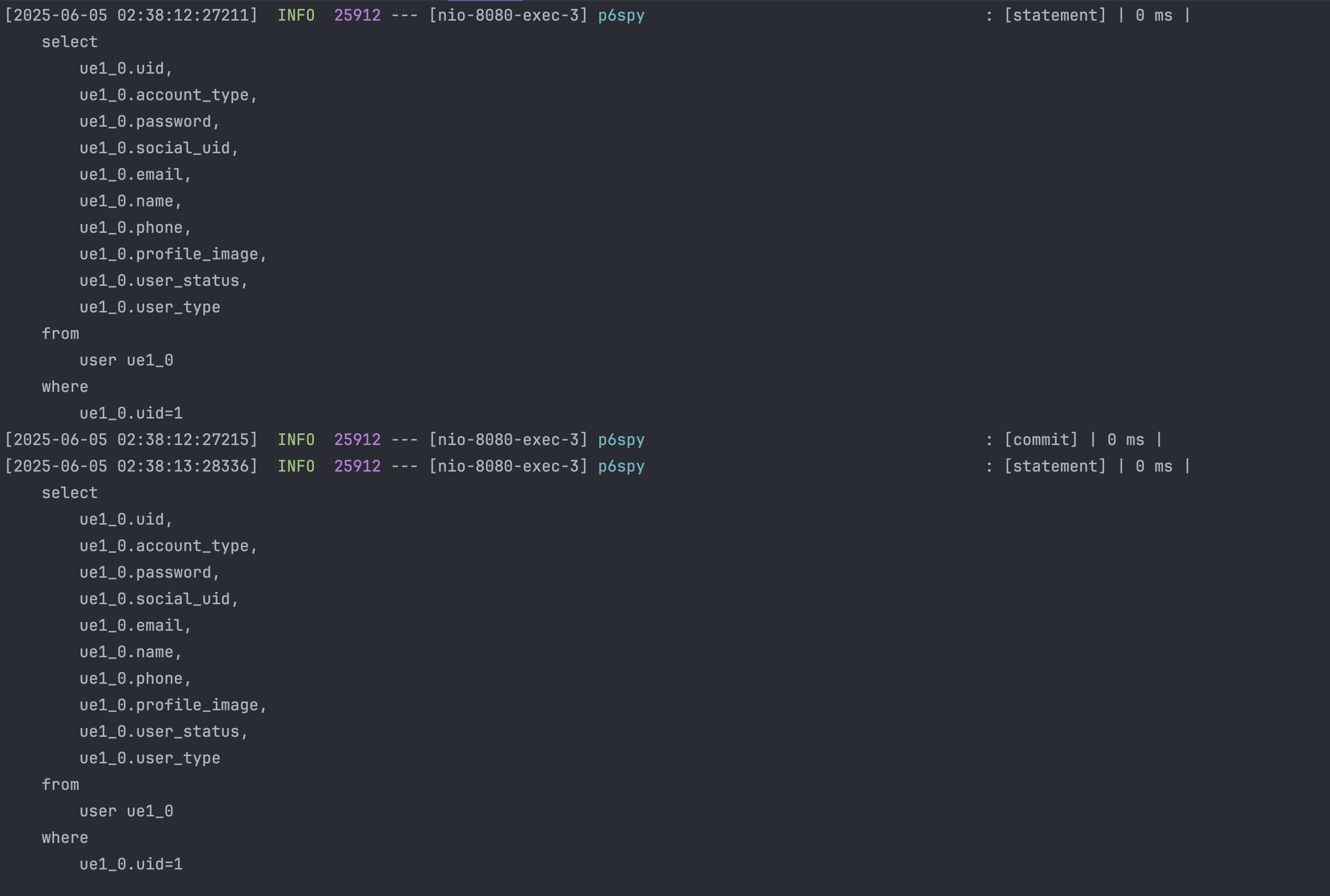Click ue1_0.account_type in the first query

click(x=168, y=95)
